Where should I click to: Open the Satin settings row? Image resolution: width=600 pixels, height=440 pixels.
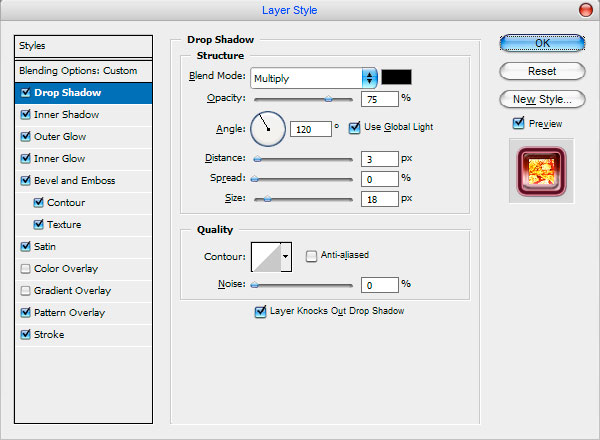click(83, 247)
